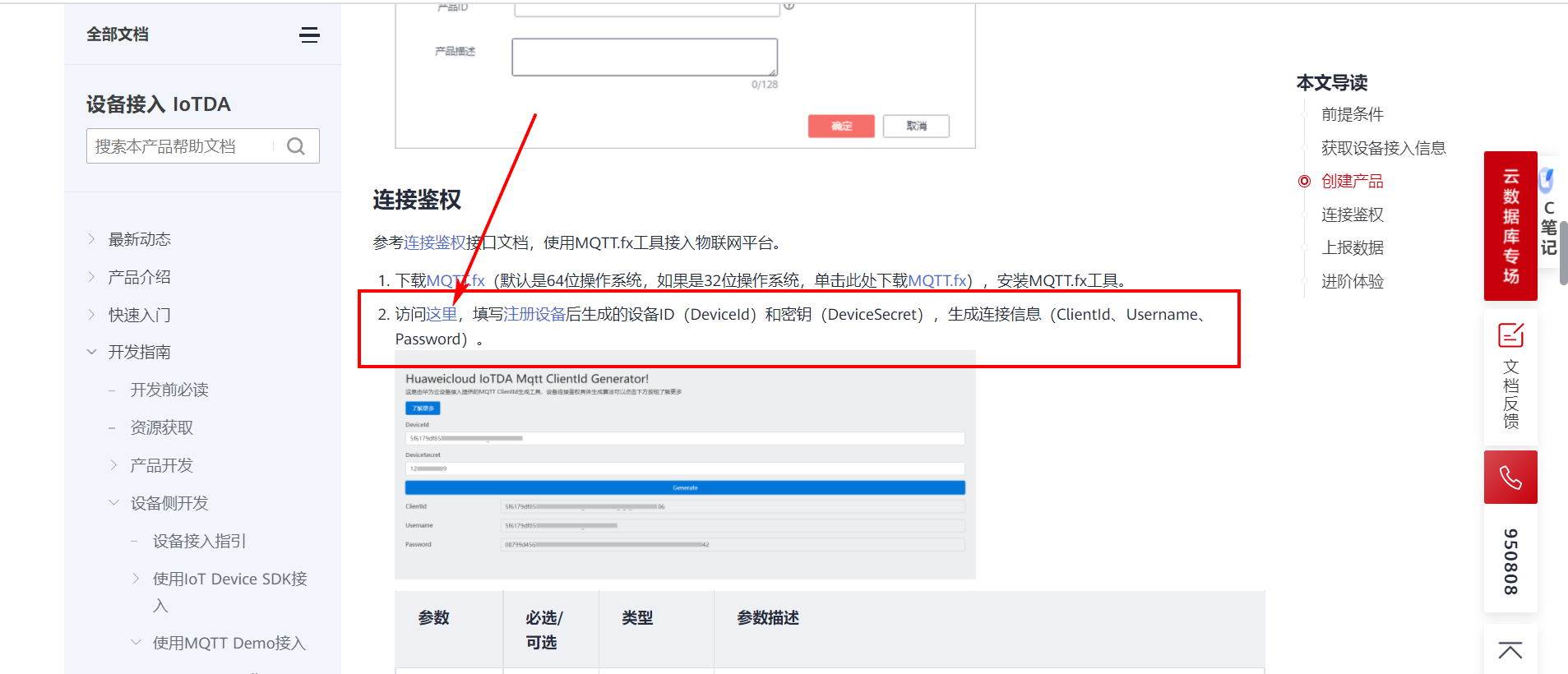
Task: Click the 本文导读 heading
Action: [1332, 82]
